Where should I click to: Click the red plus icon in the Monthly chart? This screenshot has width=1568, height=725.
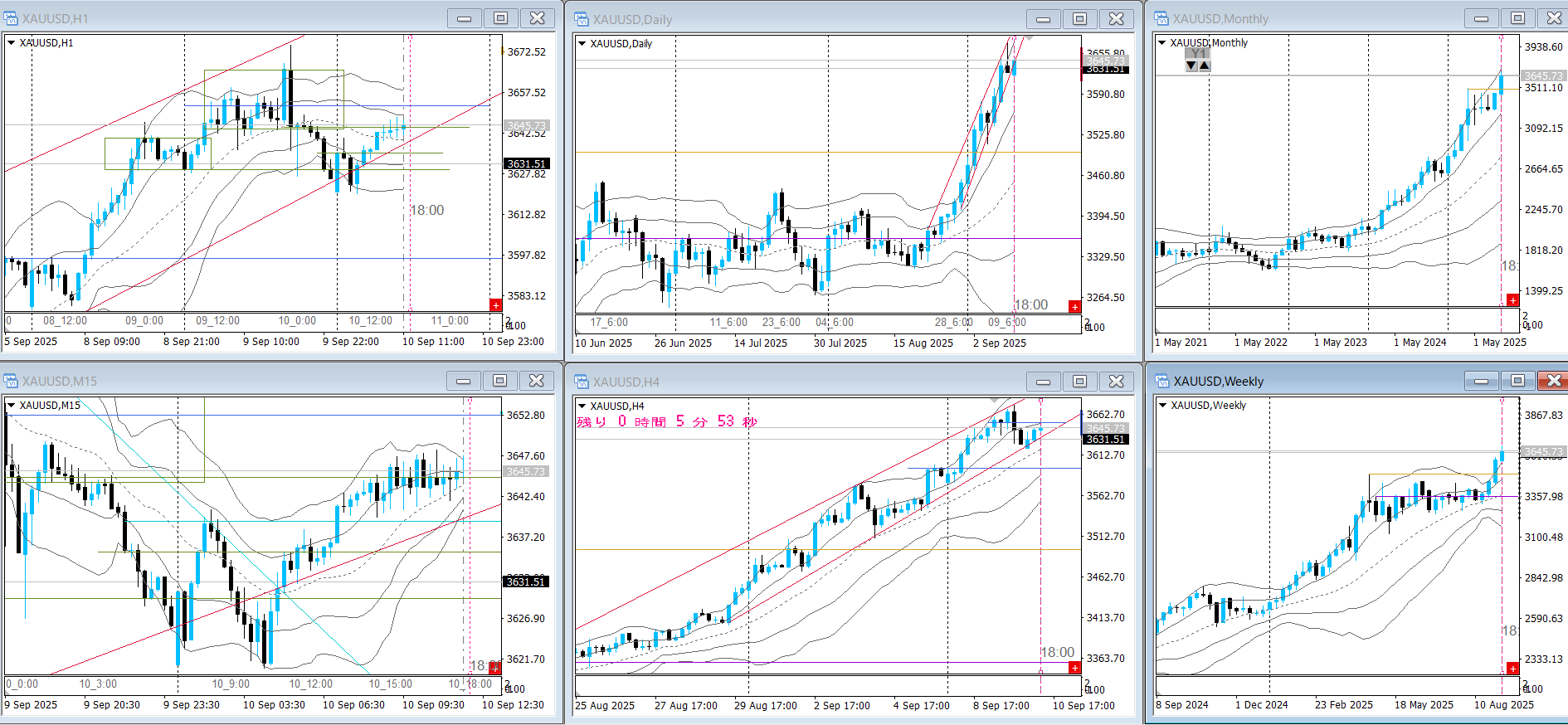pos(1512,300)
